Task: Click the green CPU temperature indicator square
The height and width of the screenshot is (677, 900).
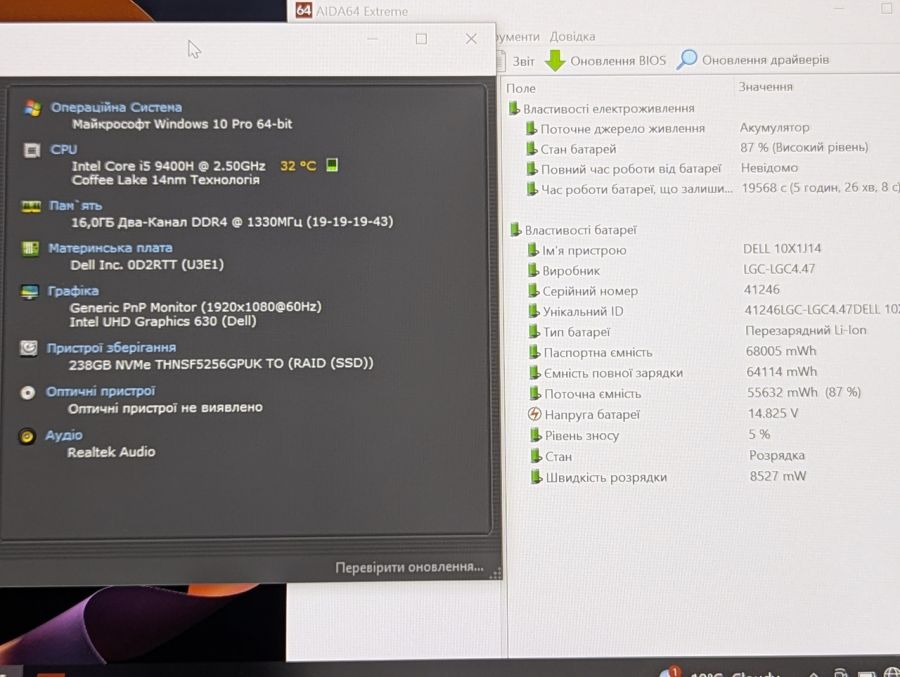Action: click(332, 165)
